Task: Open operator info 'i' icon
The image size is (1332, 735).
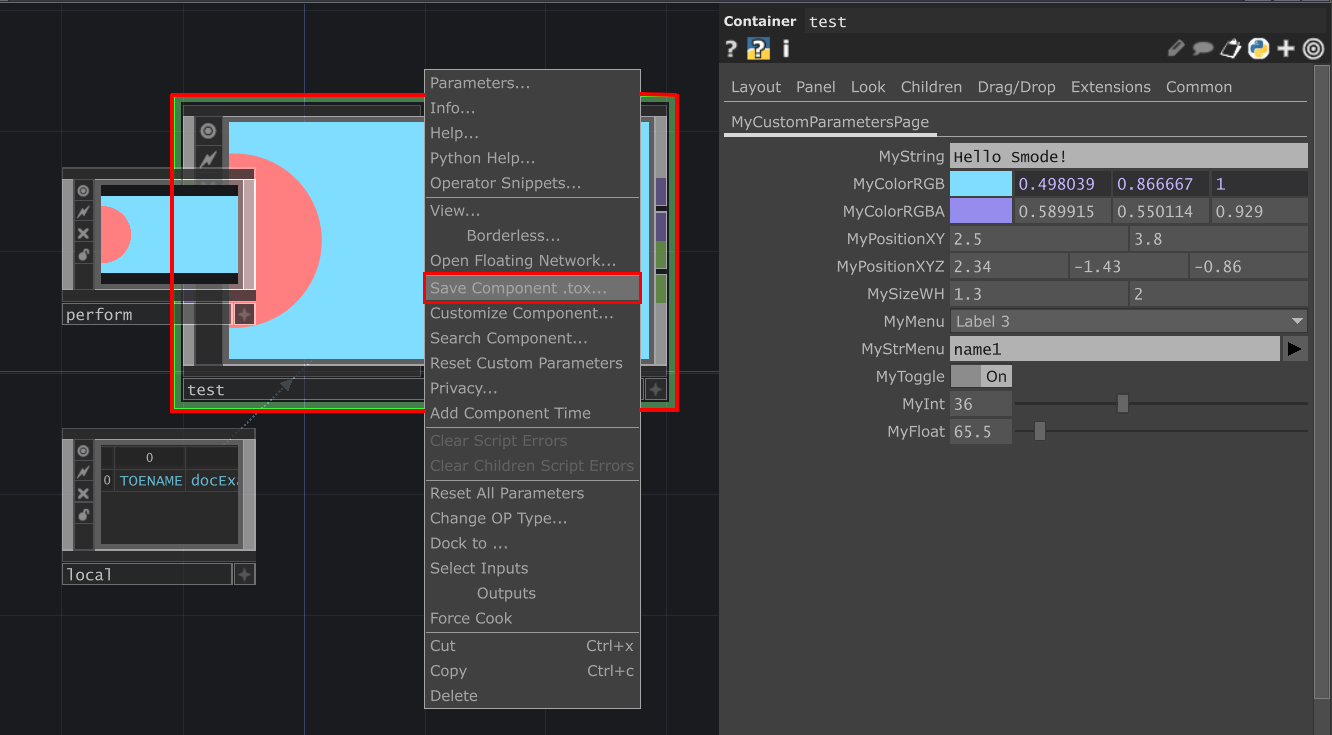Action: coord(785,48)
